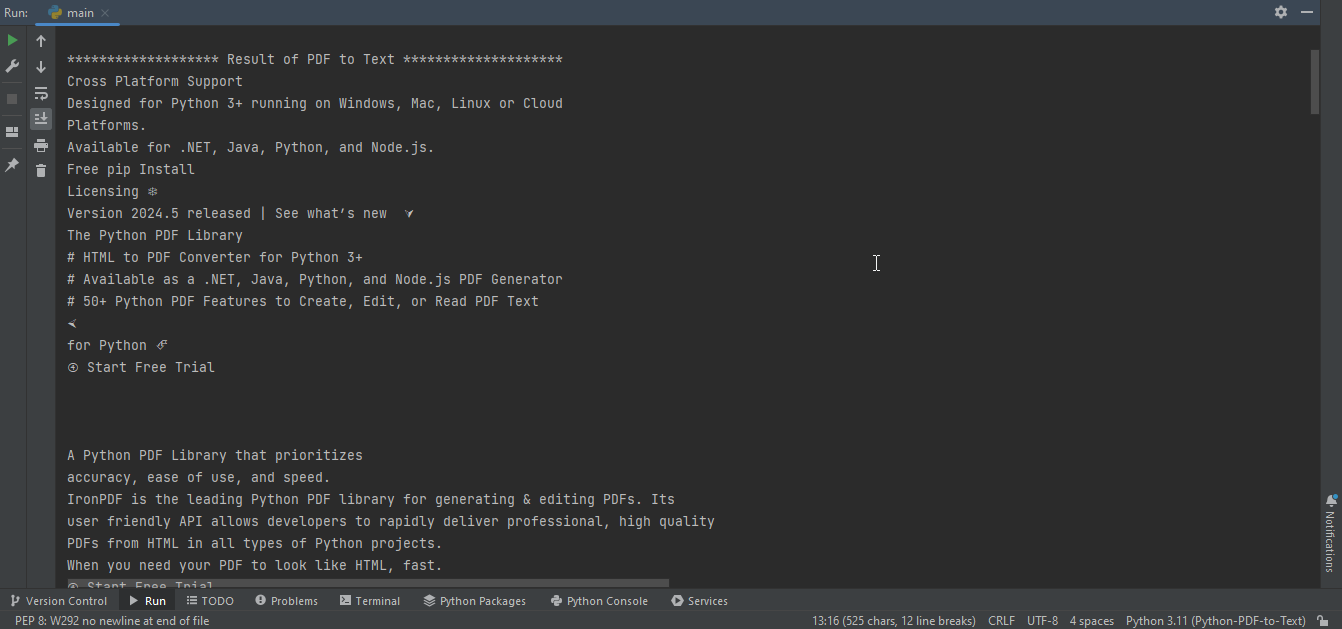Open the Problems tool window
1342x629 pixels.
pyautogui.click(x=286, y=601)
